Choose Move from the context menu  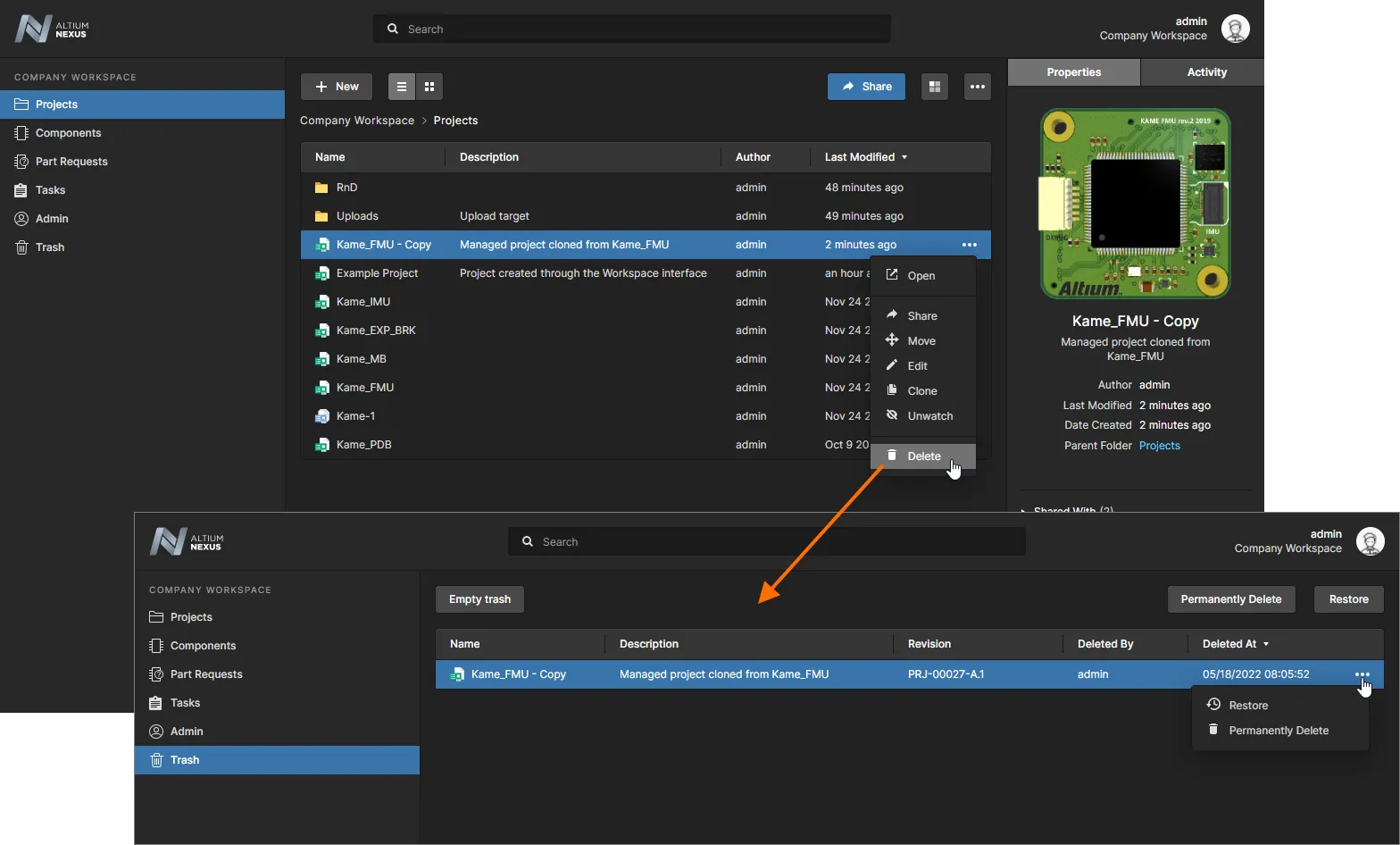(x=922, y=341)
